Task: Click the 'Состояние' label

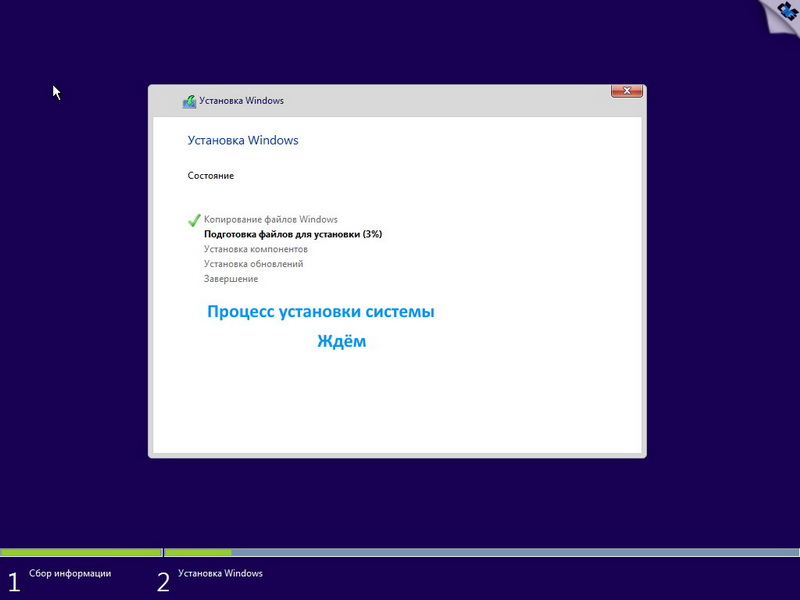Action: 211,176
